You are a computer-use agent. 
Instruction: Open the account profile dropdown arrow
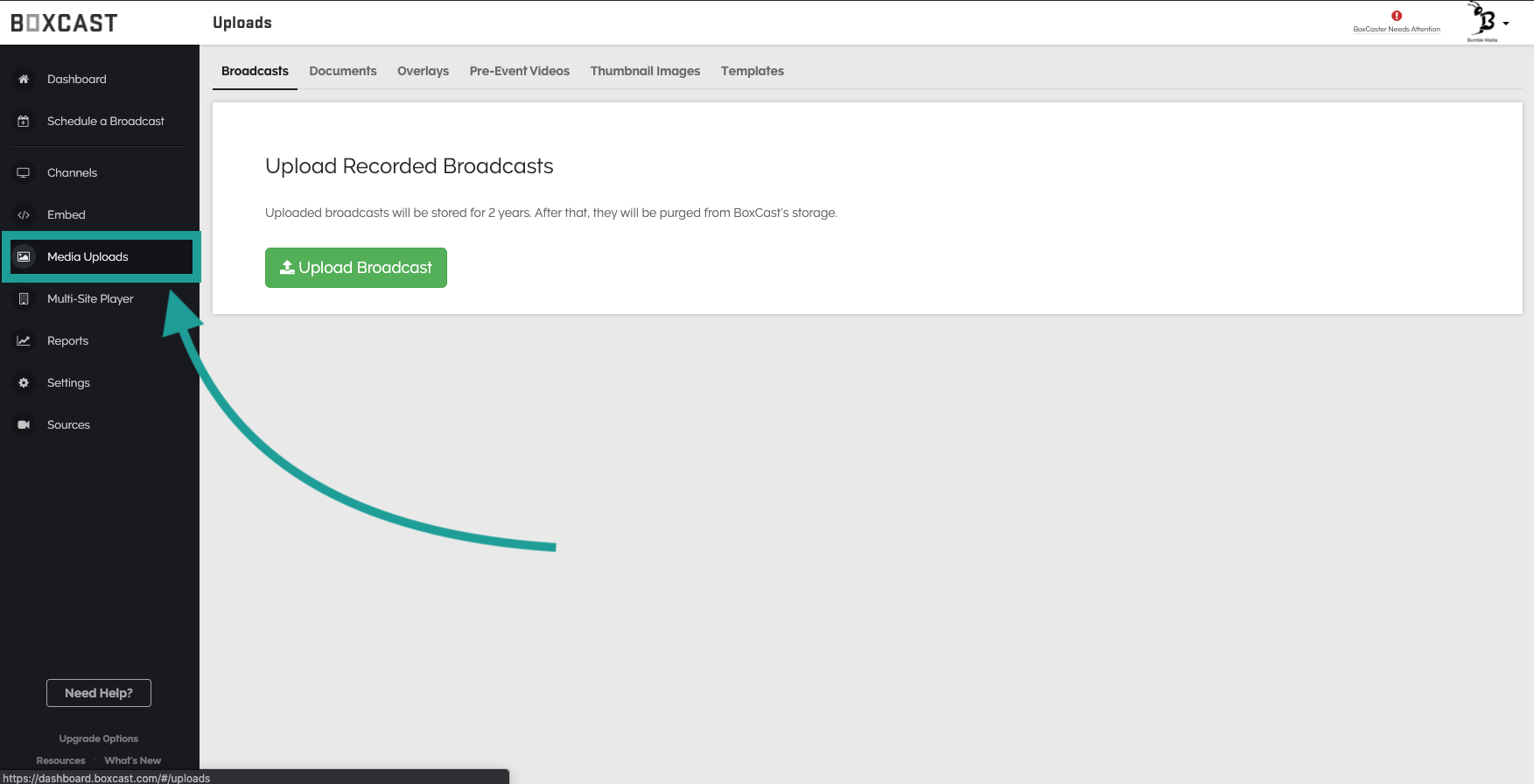point(1505,24)
